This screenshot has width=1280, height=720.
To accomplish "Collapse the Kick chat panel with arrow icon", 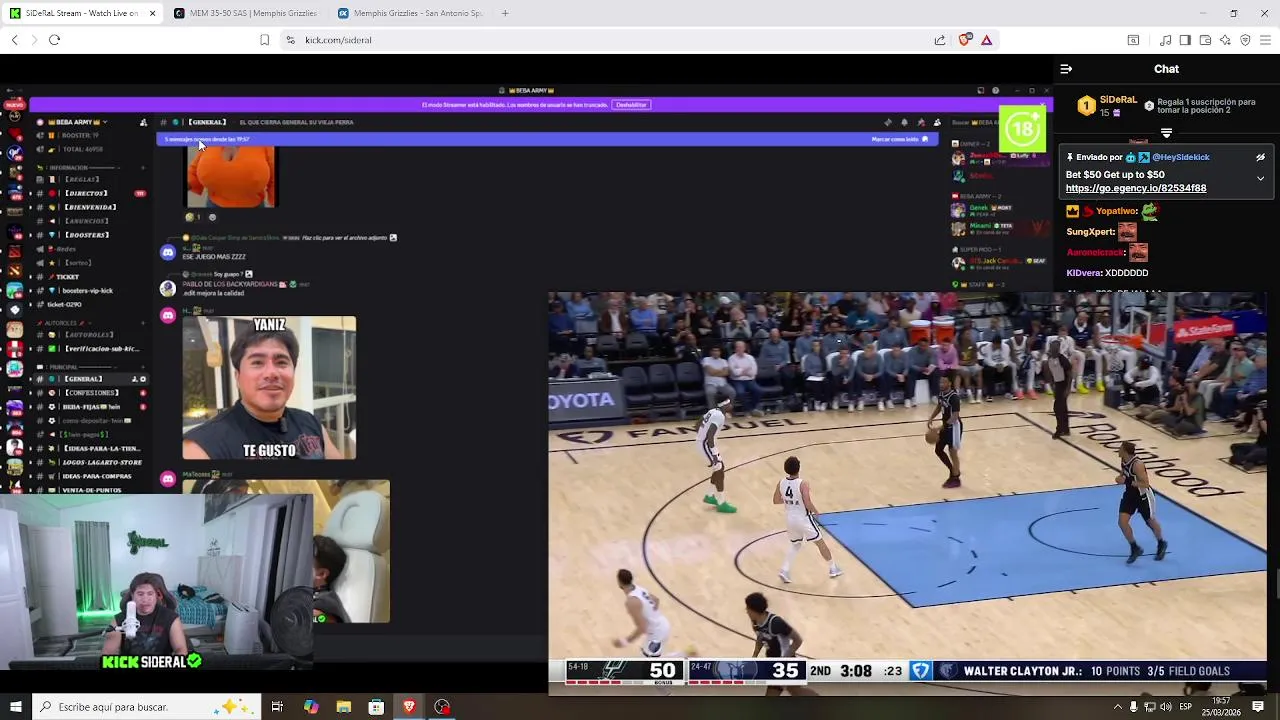I will [x=1066, y=69].
